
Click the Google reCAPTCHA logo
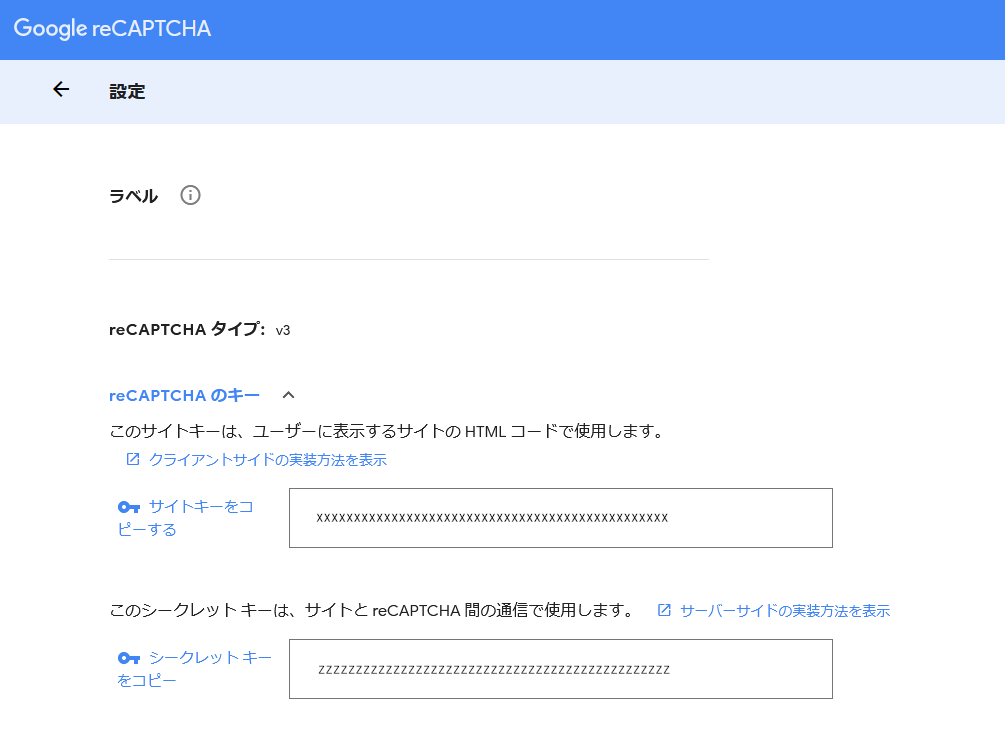pyautogui.click(x=112, y=29)
